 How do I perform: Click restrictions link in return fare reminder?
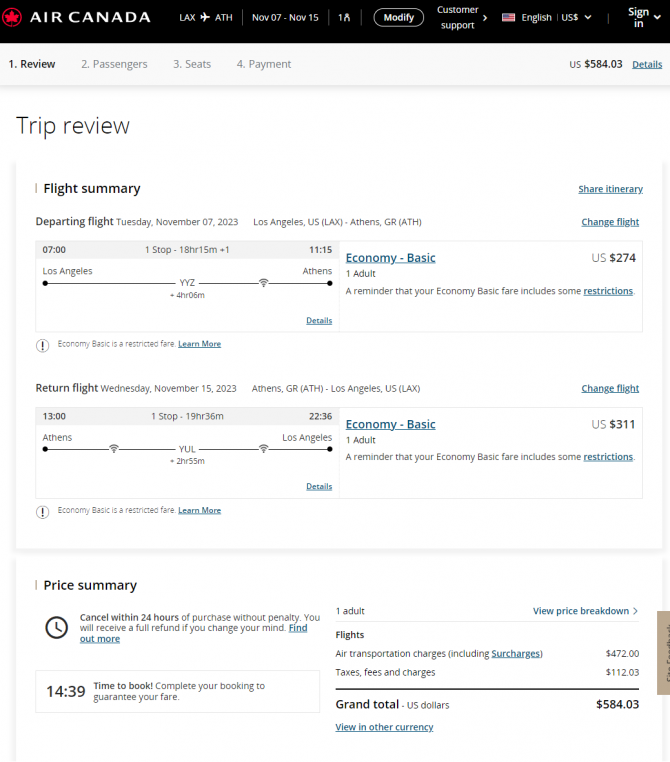608,457
